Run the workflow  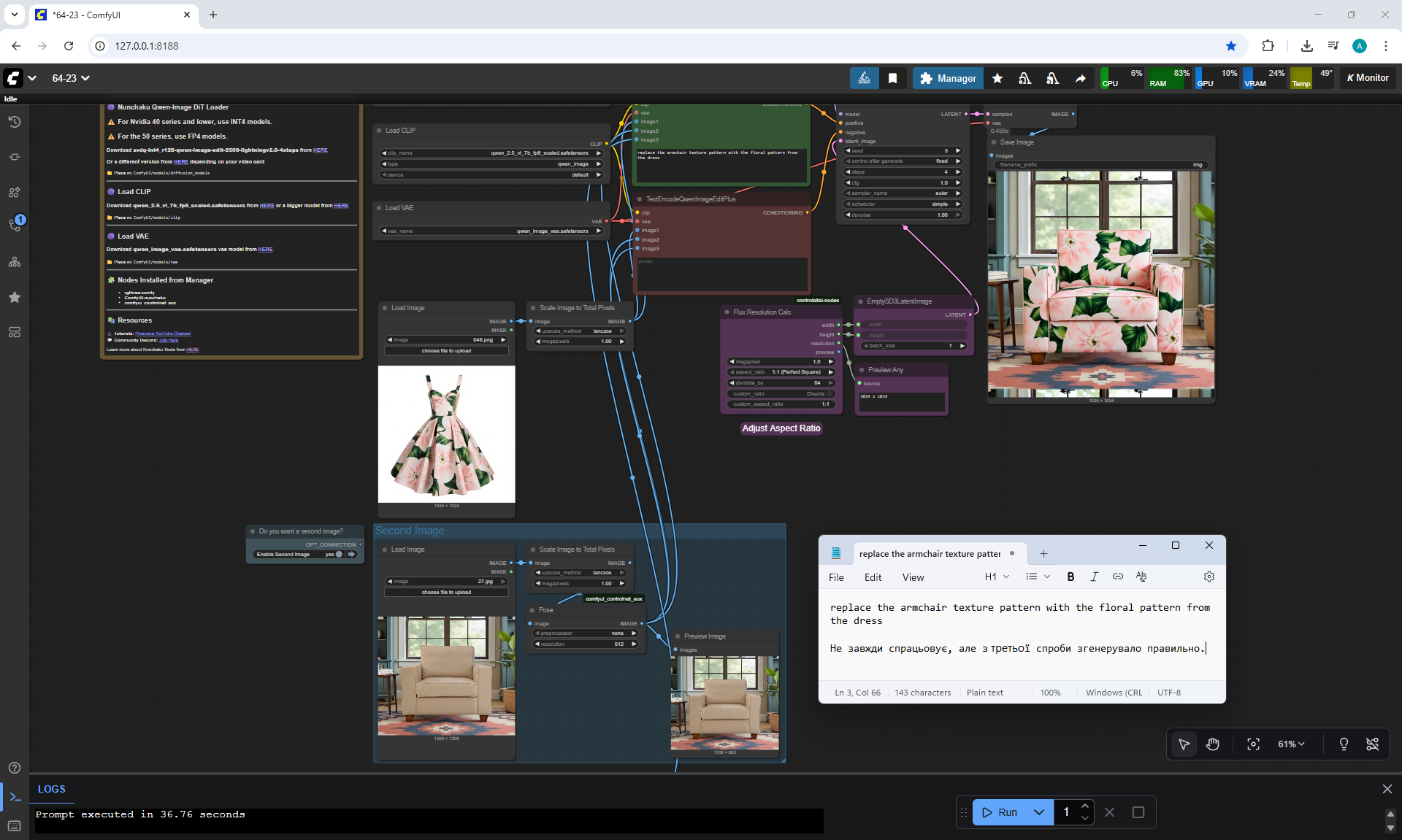(1000, 812)
